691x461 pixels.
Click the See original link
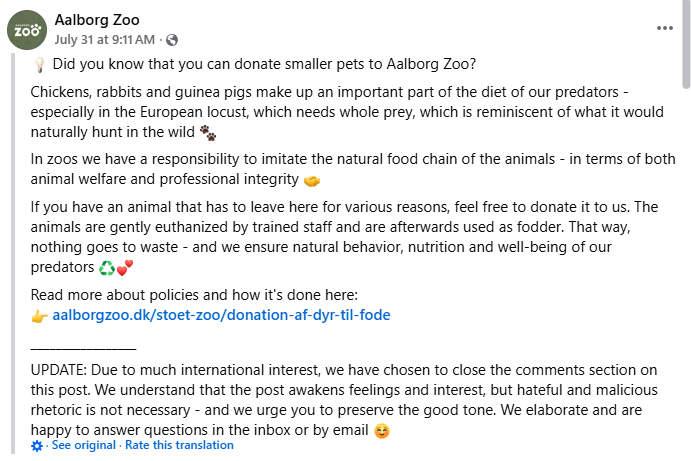coord(84,445)
